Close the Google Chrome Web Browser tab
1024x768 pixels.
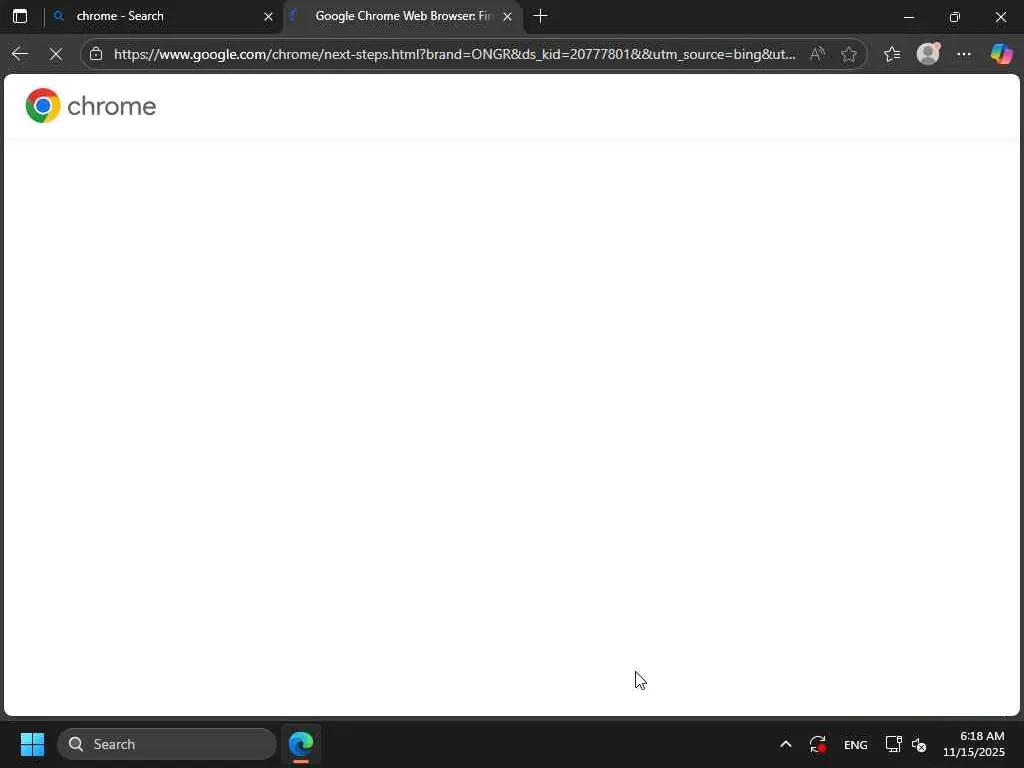point(507,16)
